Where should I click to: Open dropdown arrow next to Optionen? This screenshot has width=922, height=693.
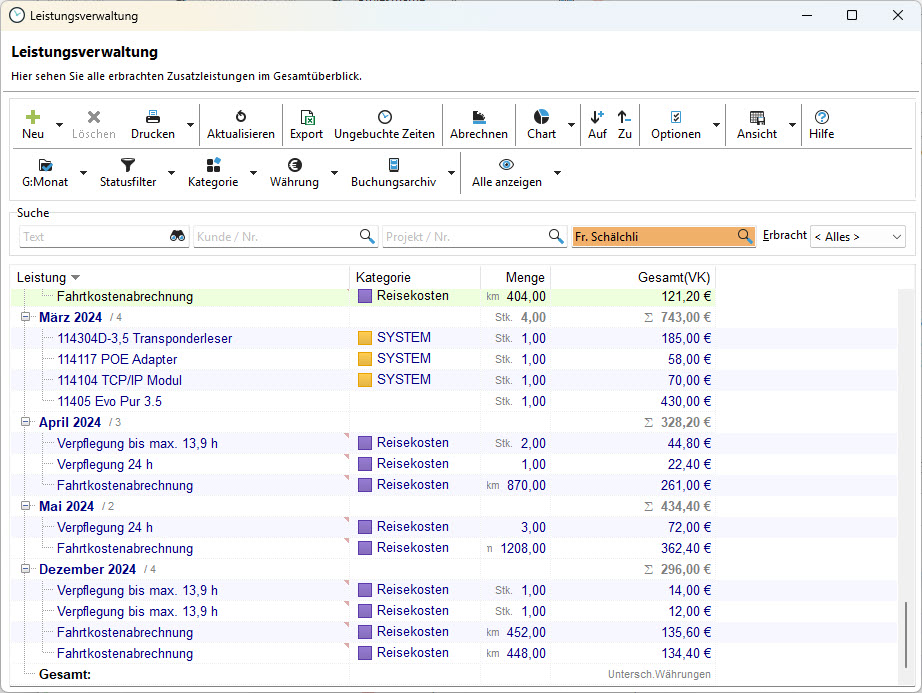tap(716, 126)
